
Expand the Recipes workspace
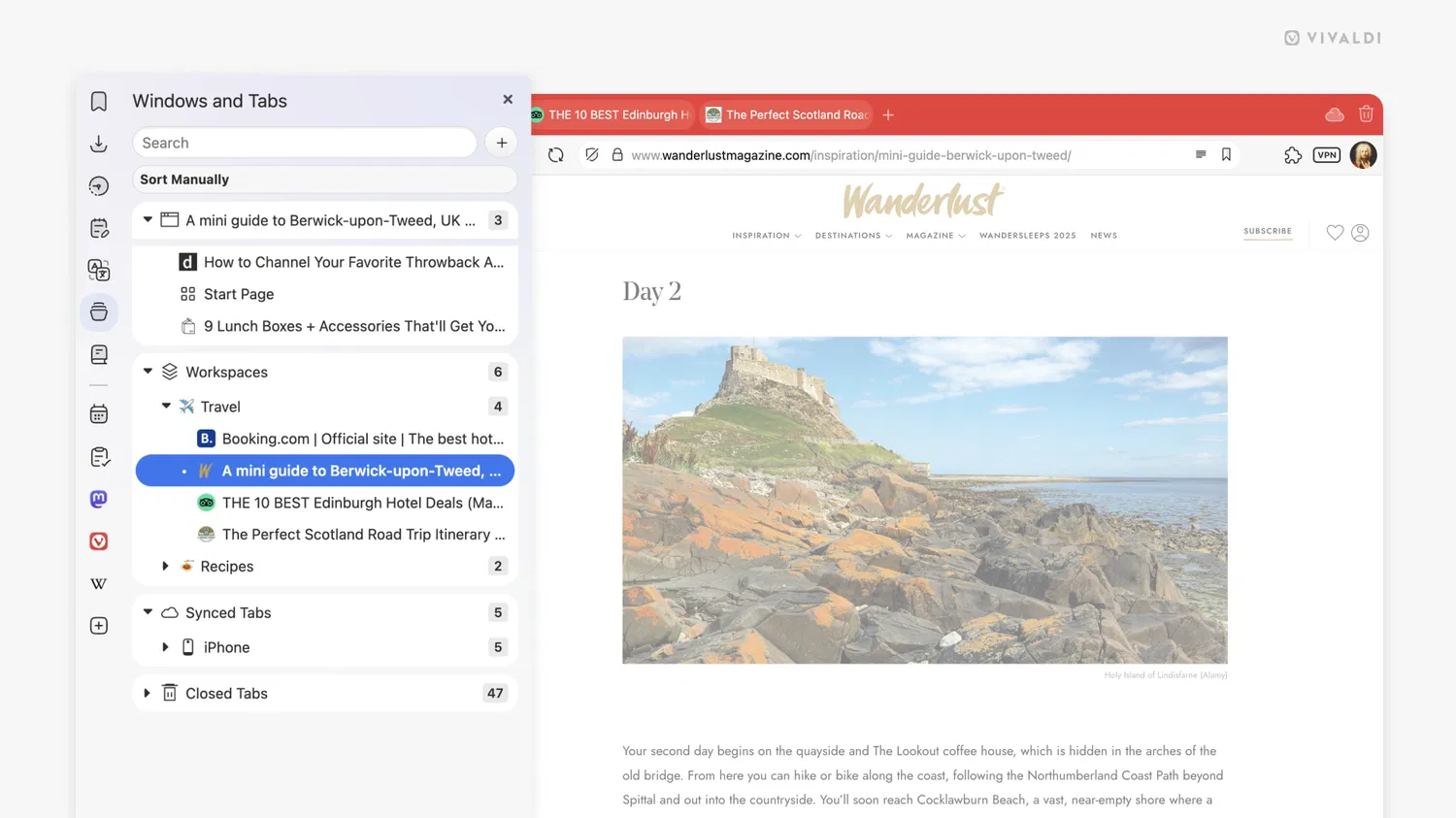coord(166,566)
